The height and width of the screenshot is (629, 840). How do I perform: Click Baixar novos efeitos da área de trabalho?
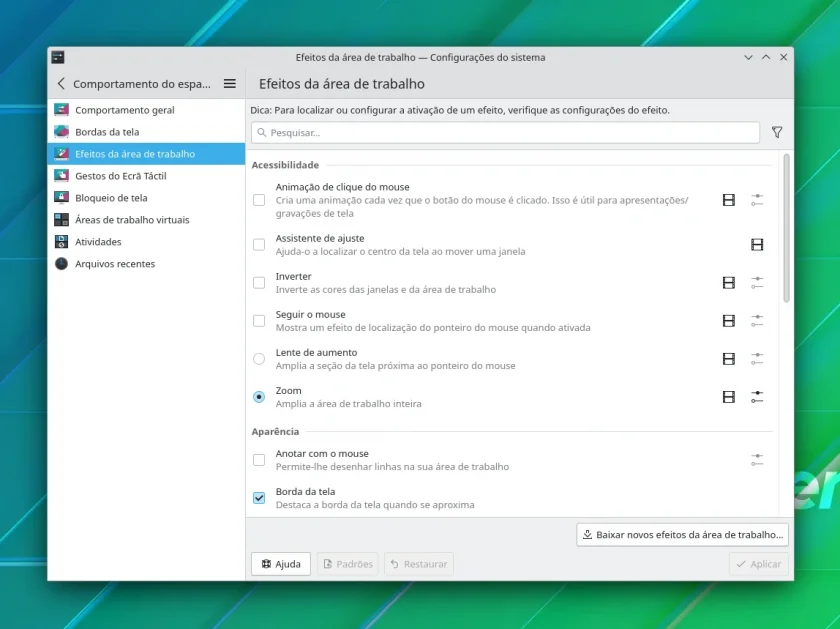(x=682, y=535)
